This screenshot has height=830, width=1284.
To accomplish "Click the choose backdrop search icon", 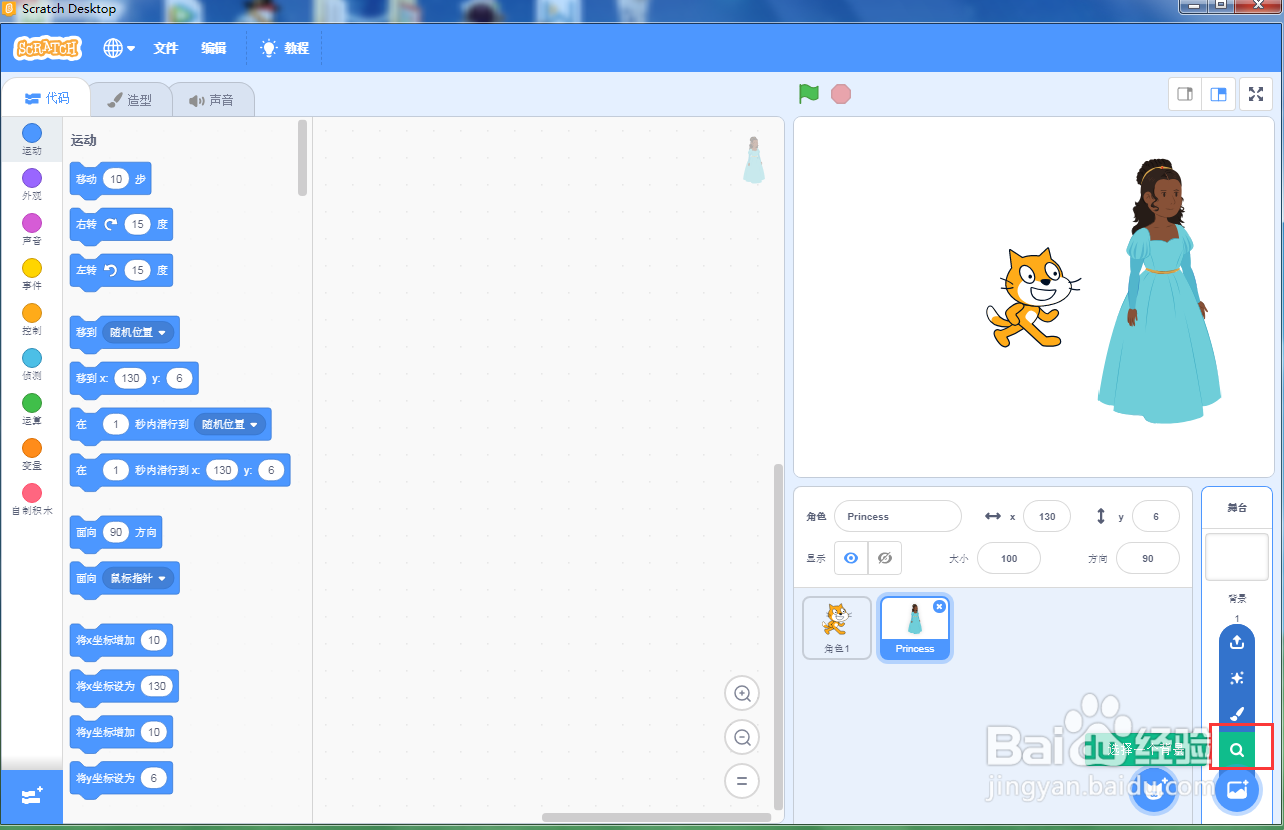I will (1237, 749).
